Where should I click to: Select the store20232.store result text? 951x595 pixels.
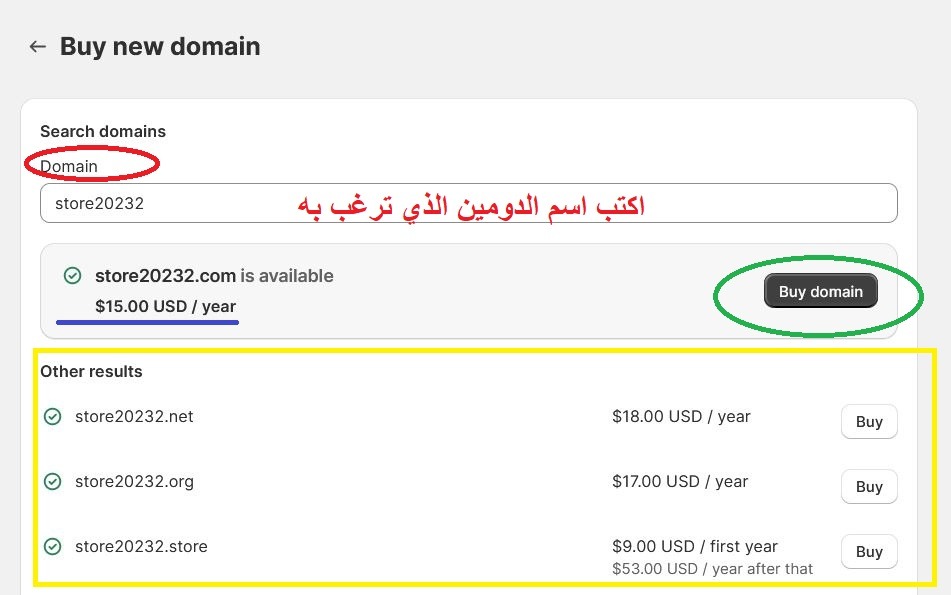141,546
